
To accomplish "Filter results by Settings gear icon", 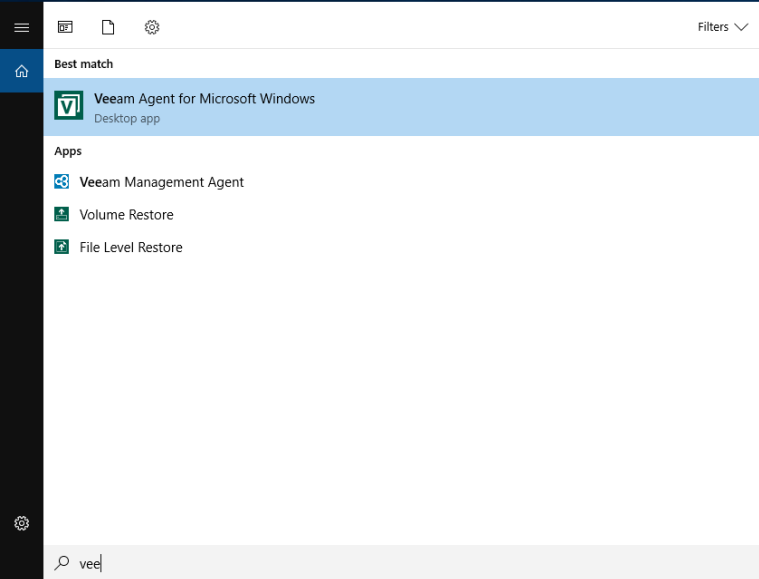I will tap(152, 27).
